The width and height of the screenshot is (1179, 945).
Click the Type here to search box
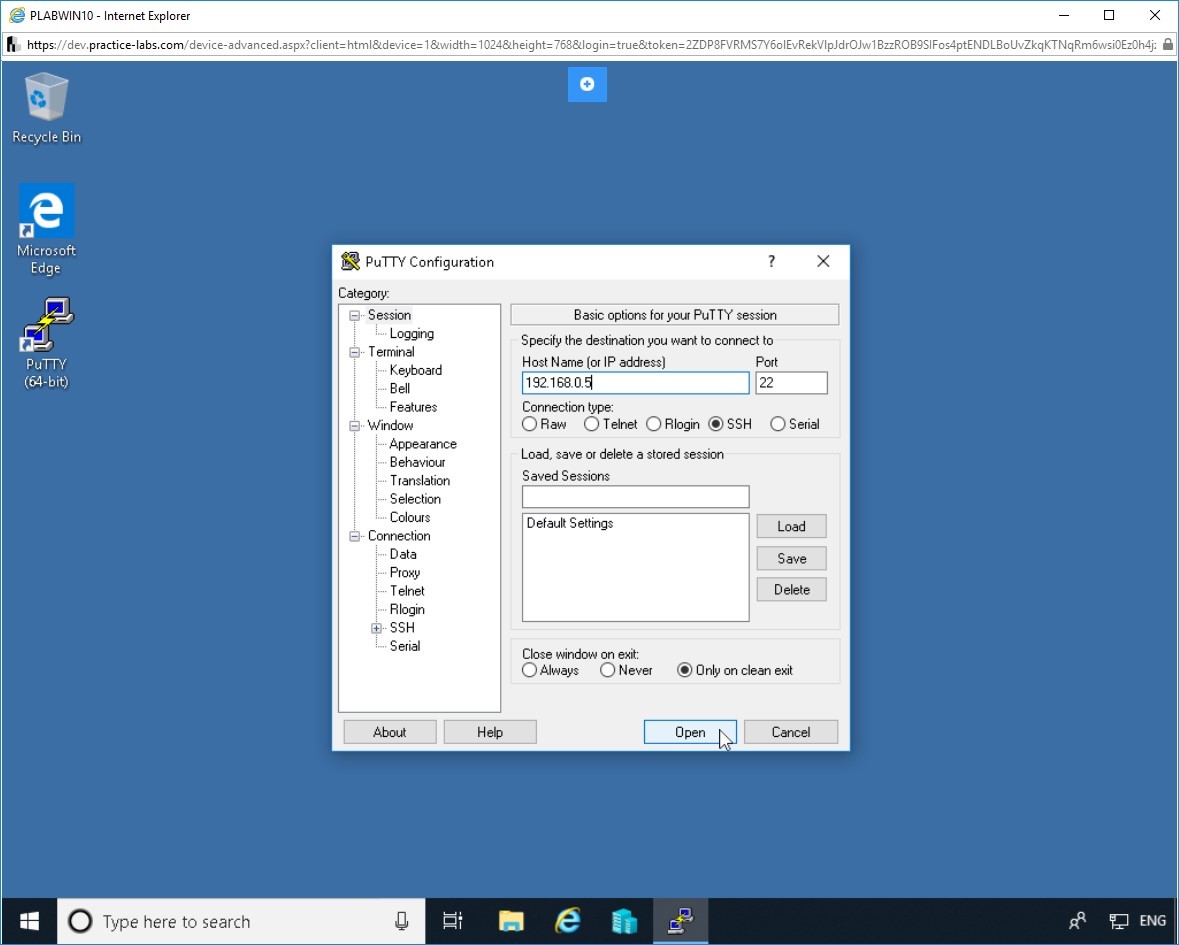(x=241, y=921)
